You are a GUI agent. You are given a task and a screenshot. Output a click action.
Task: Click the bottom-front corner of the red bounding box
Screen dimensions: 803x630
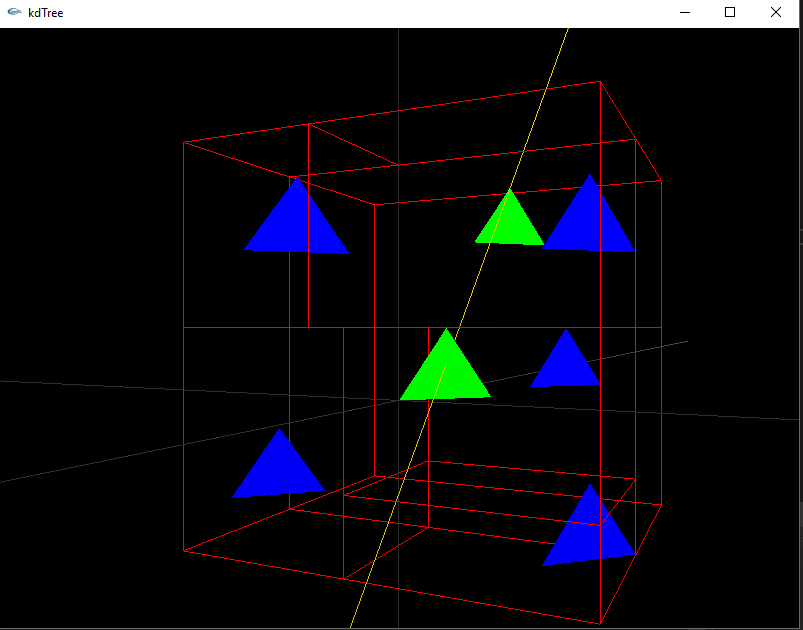(x=600, y=623)
